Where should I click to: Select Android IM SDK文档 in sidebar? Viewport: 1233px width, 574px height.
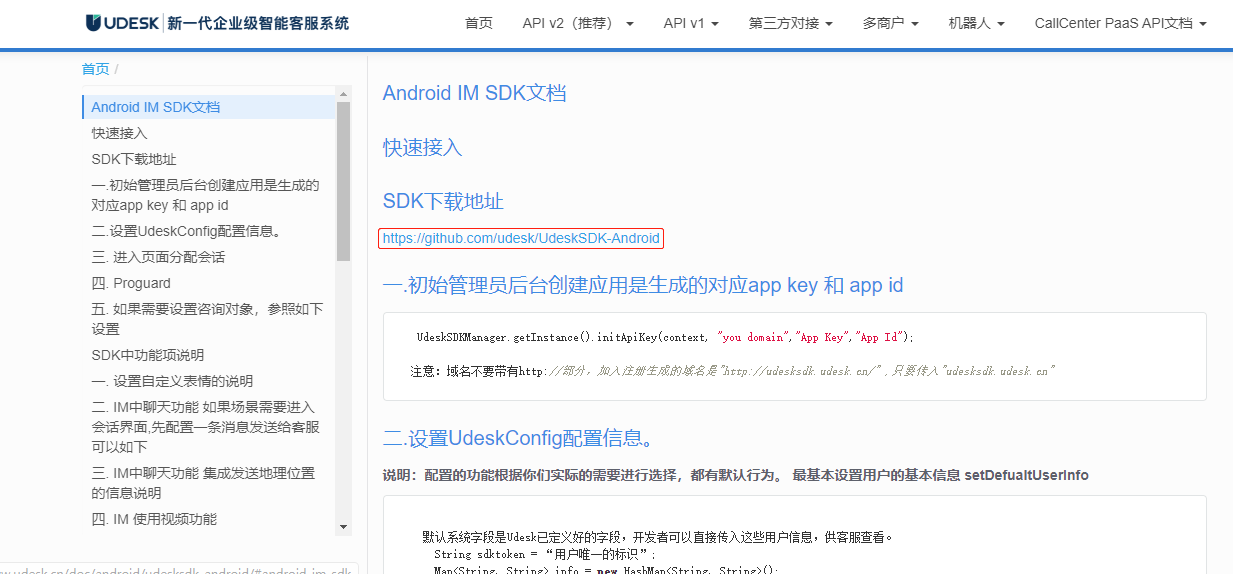pyautogui.click(x=209, y=107)
